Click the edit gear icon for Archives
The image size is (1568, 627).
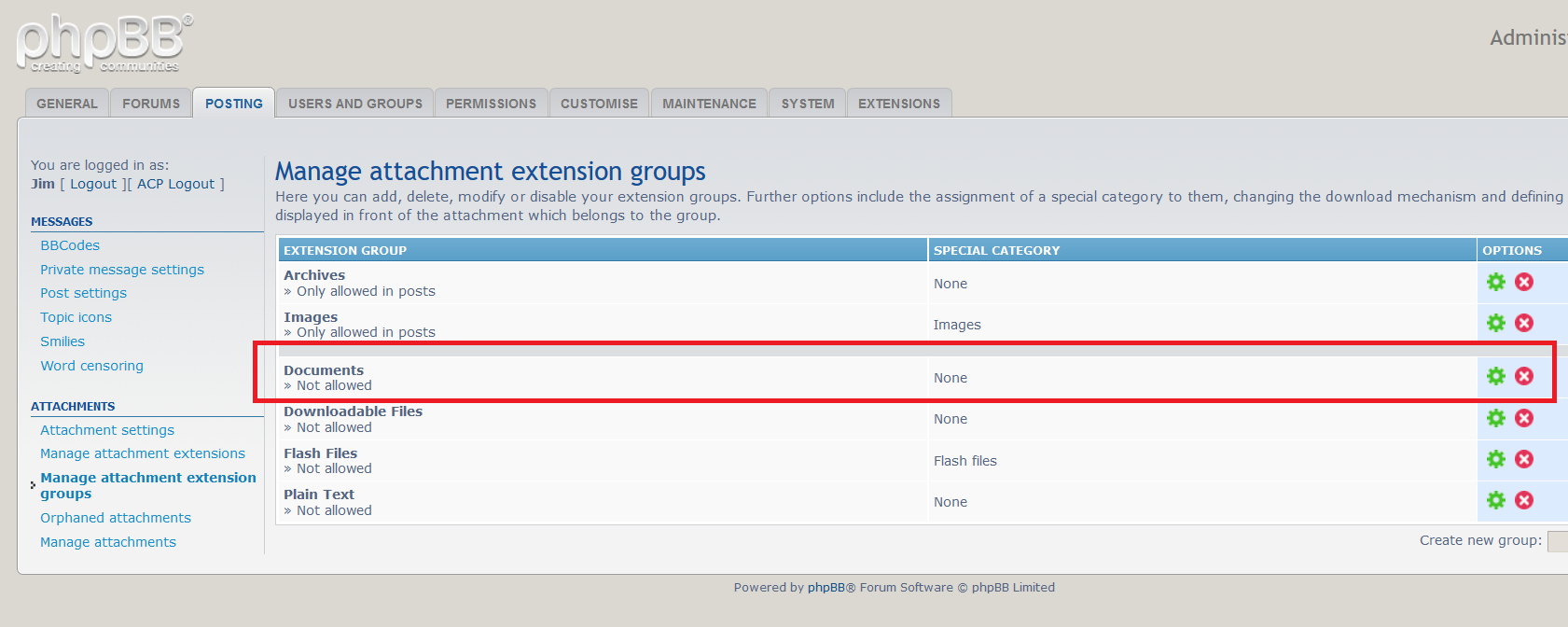tap(1495, 282)
